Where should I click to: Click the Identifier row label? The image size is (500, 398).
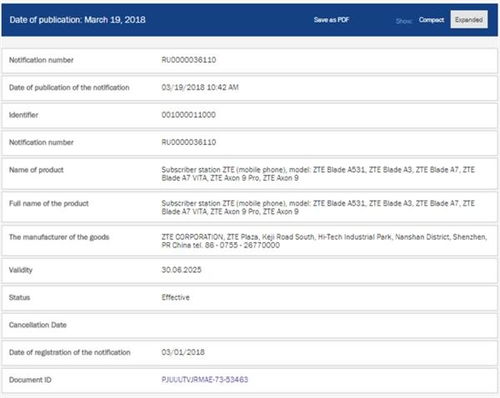click(x=23, y=115)
